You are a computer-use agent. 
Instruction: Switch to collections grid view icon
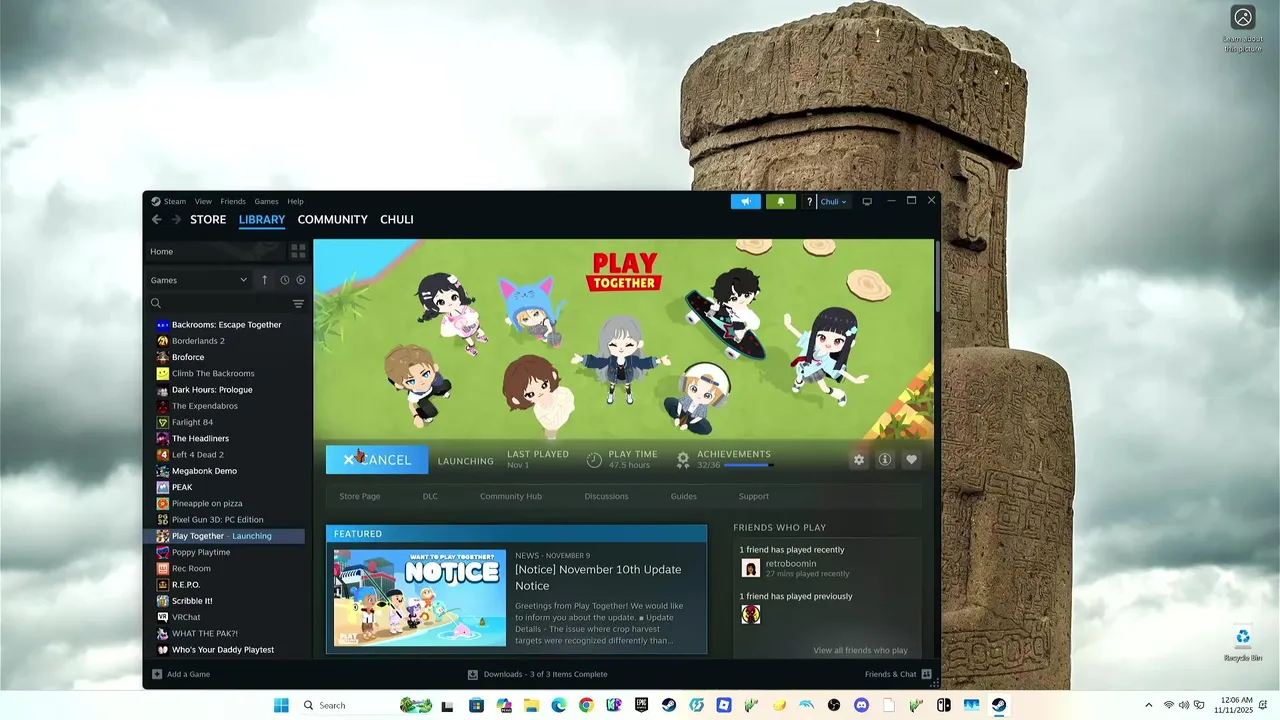click(298, 251)
